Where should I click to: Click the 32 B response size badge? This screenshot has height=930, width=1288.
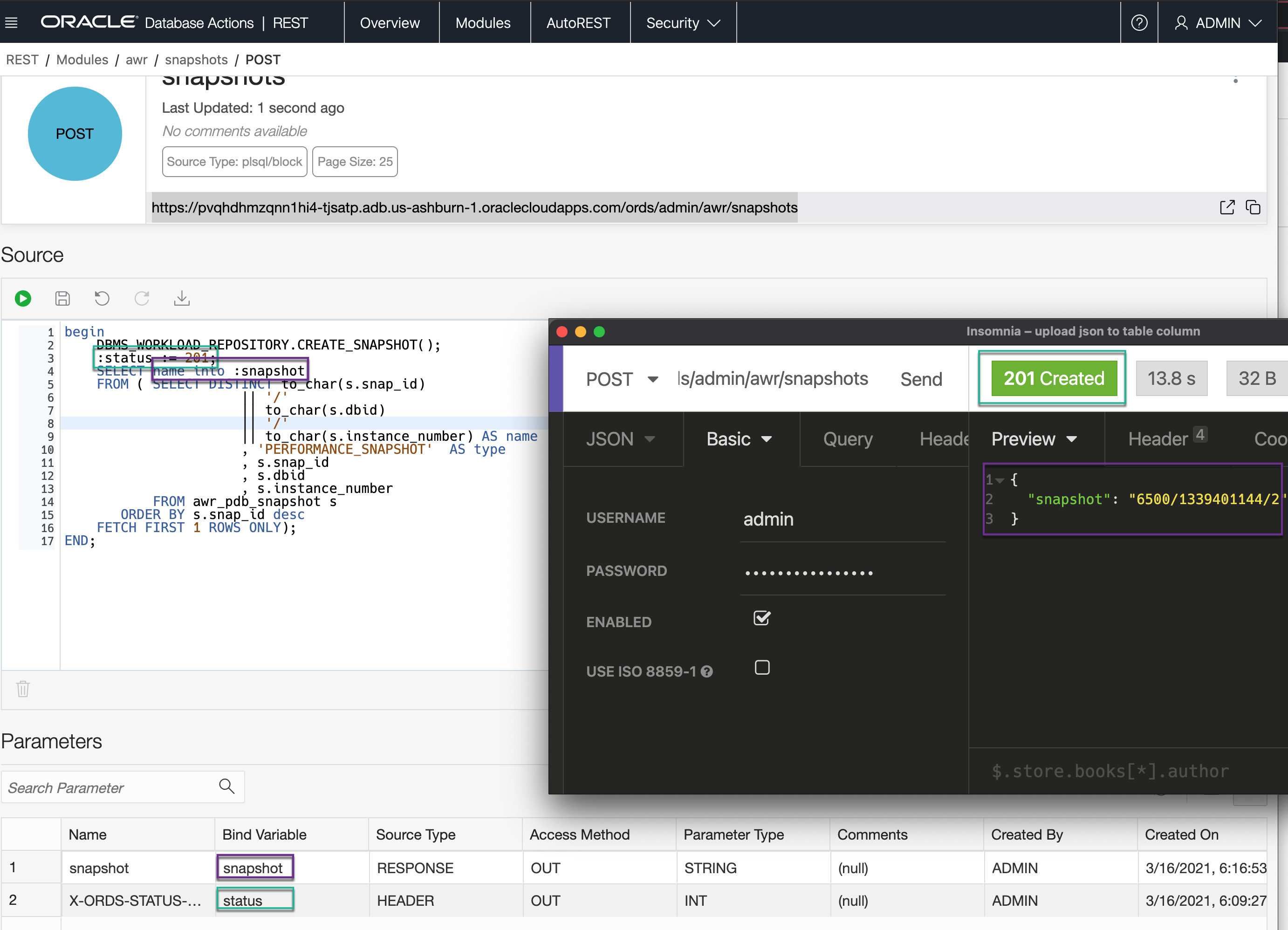pos(1257,378)
